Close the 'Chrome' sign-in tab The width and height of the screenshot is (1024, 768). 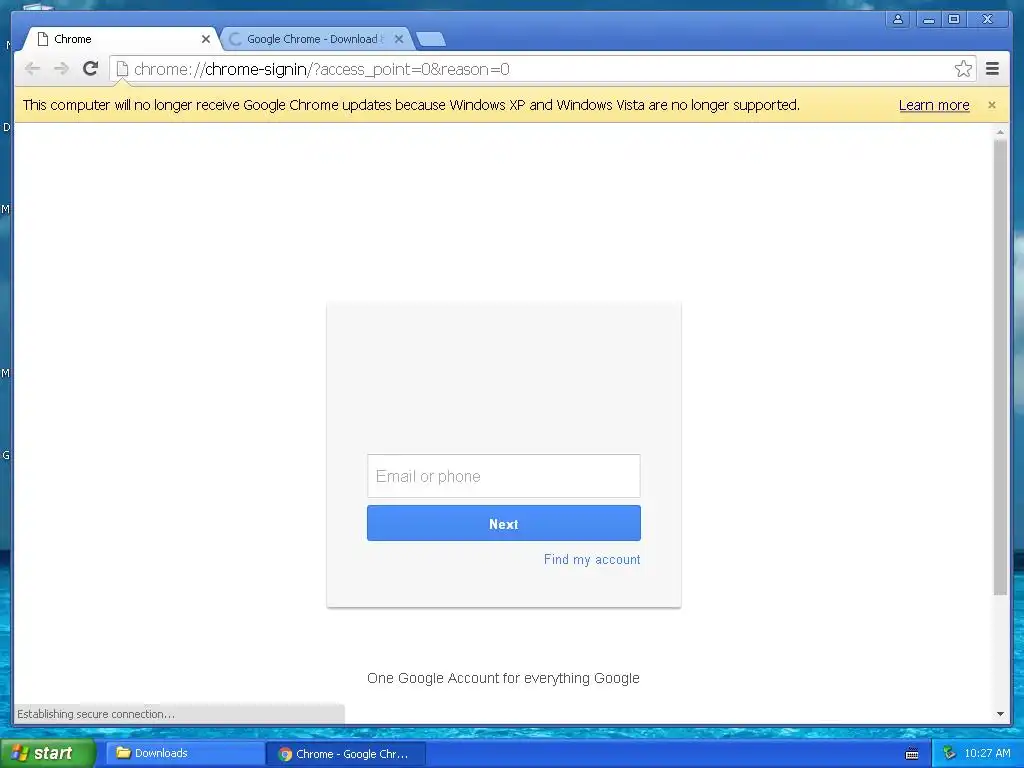click(x=206, y=39)
